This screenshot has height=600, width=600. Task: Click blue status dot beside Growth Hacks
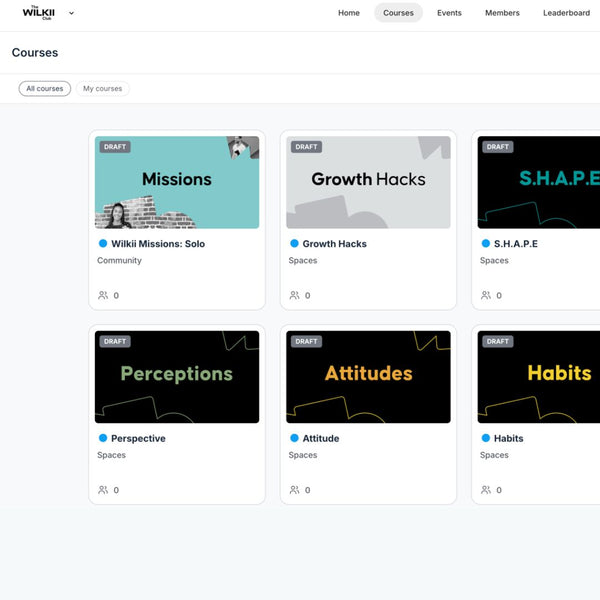(294, 244)
